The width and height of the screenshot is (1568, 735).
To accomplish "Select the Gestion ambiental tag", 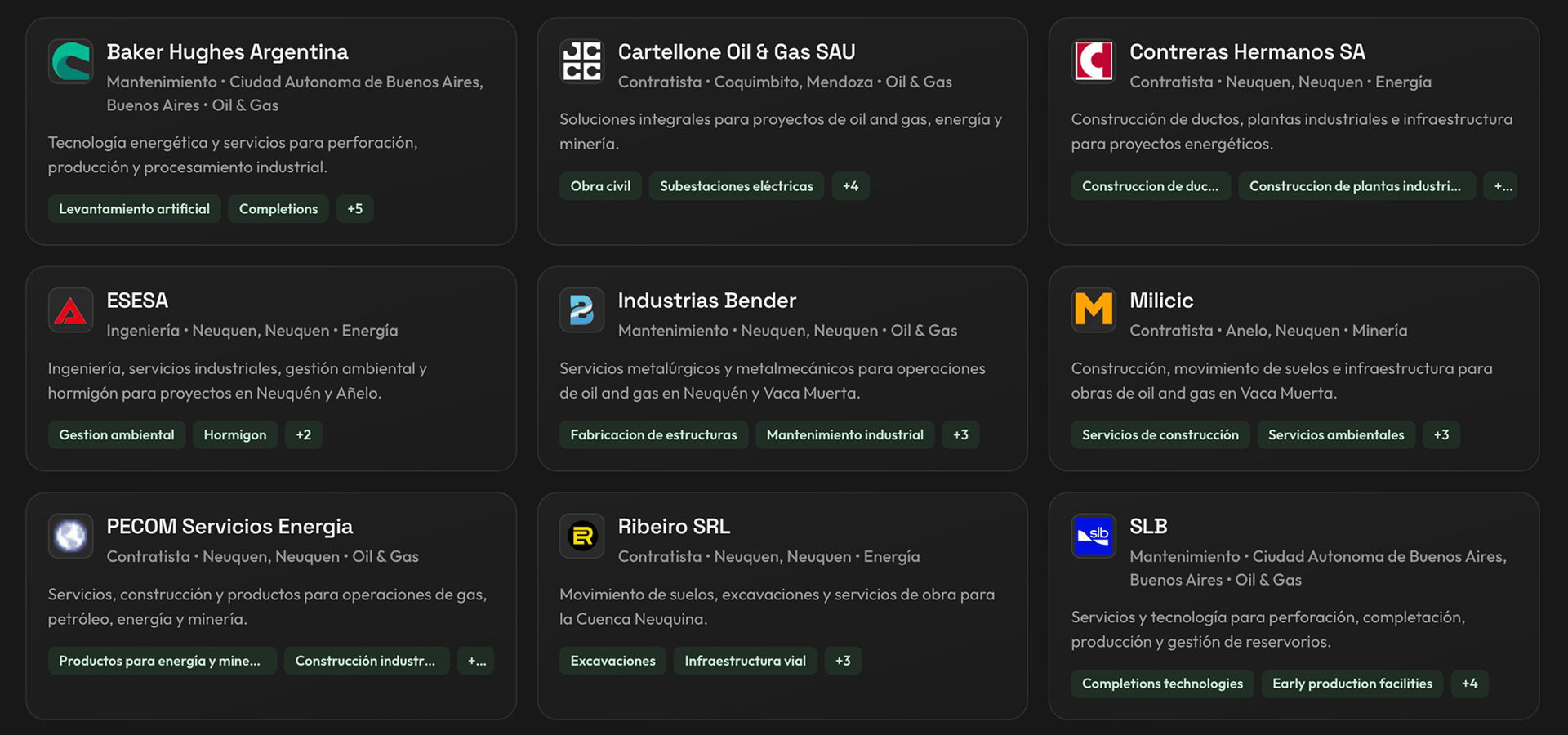I will point(117,435).
